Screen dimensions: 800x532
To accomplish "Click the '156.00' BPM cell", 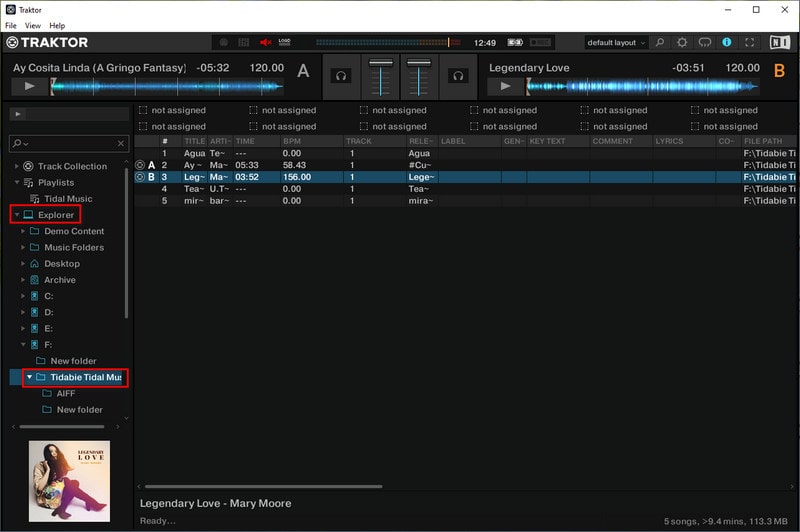I will (x=312, y=177).
